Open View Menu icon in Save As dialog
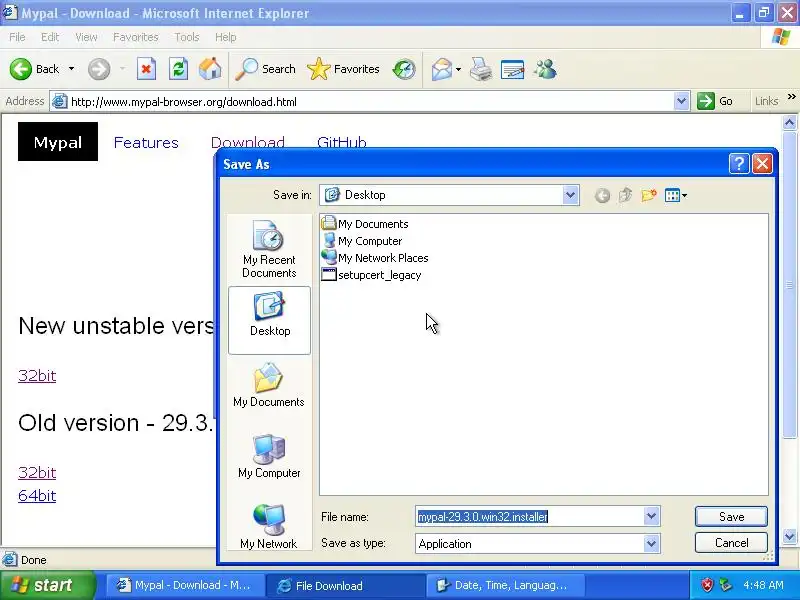 [x=676, y=195]
